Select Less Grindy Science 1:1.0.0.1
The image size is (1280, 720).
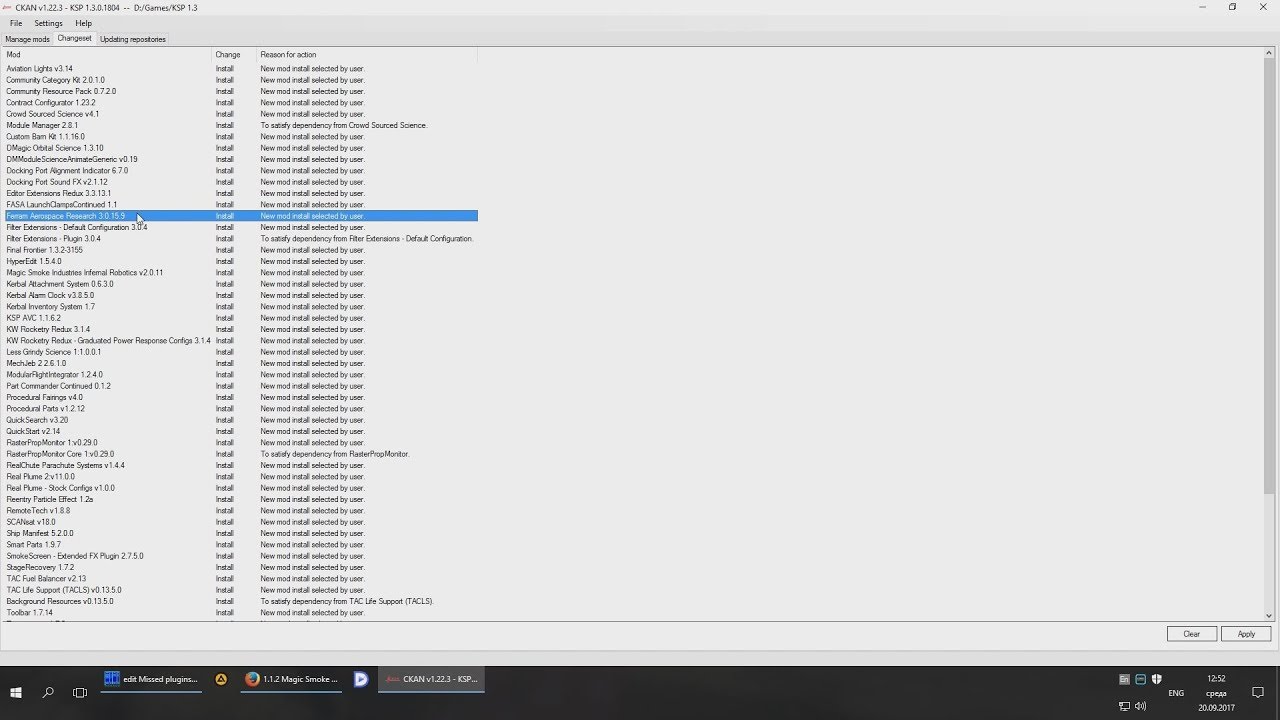point(240,352)
